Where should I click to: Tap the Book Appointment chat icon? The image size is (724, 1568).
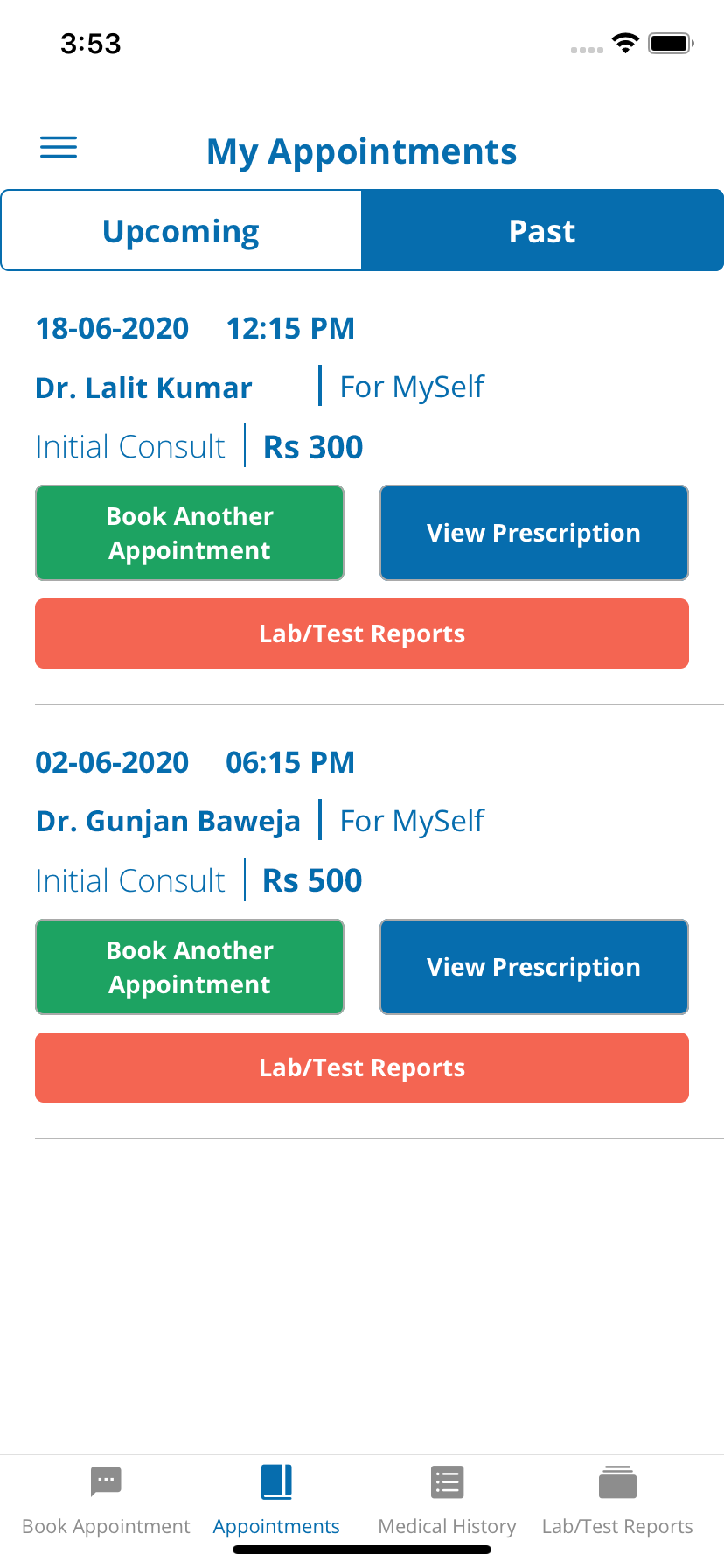pos(106,1482)
